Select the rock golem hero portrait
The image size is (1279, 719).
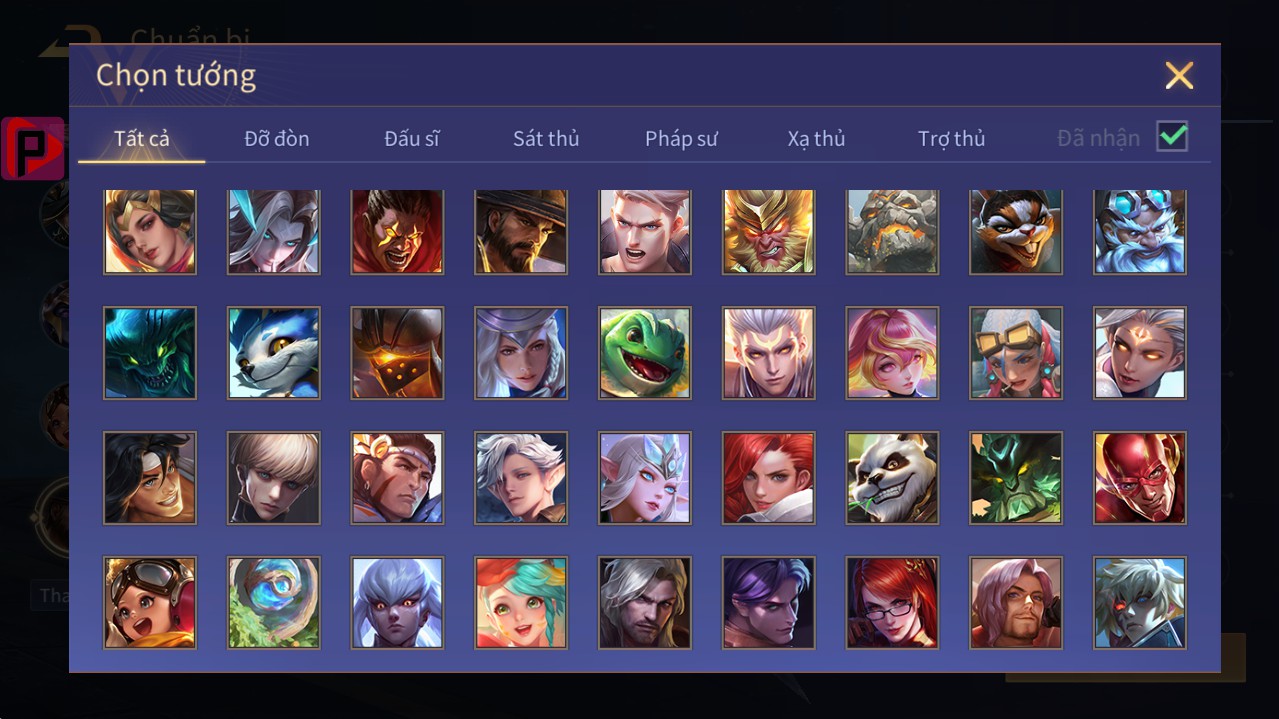[x=892, y=231]
